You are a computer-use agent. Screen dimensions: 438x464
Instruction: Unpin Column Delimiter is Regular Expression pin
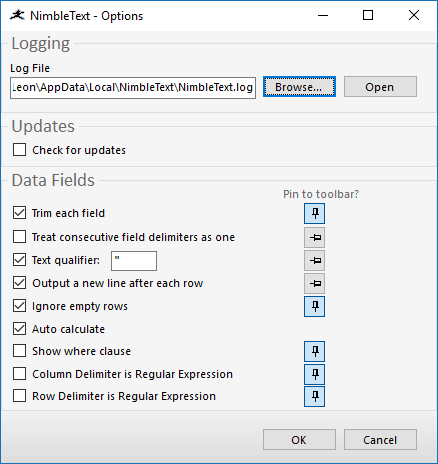314,374
